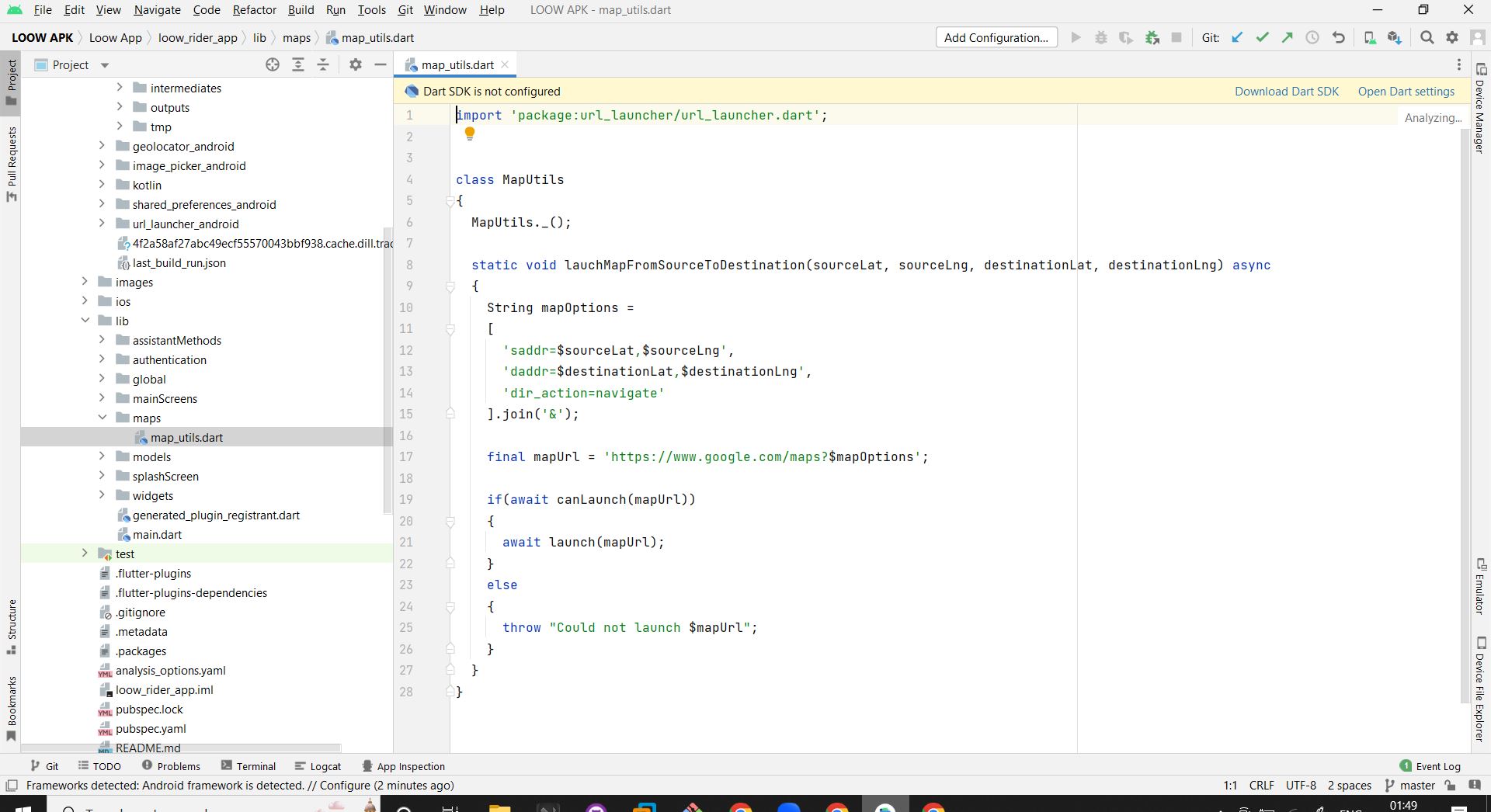This screenshot has width=1491, height=812.
Task: Click Git Commit checkmark icon
Action: click(1262, 37)
